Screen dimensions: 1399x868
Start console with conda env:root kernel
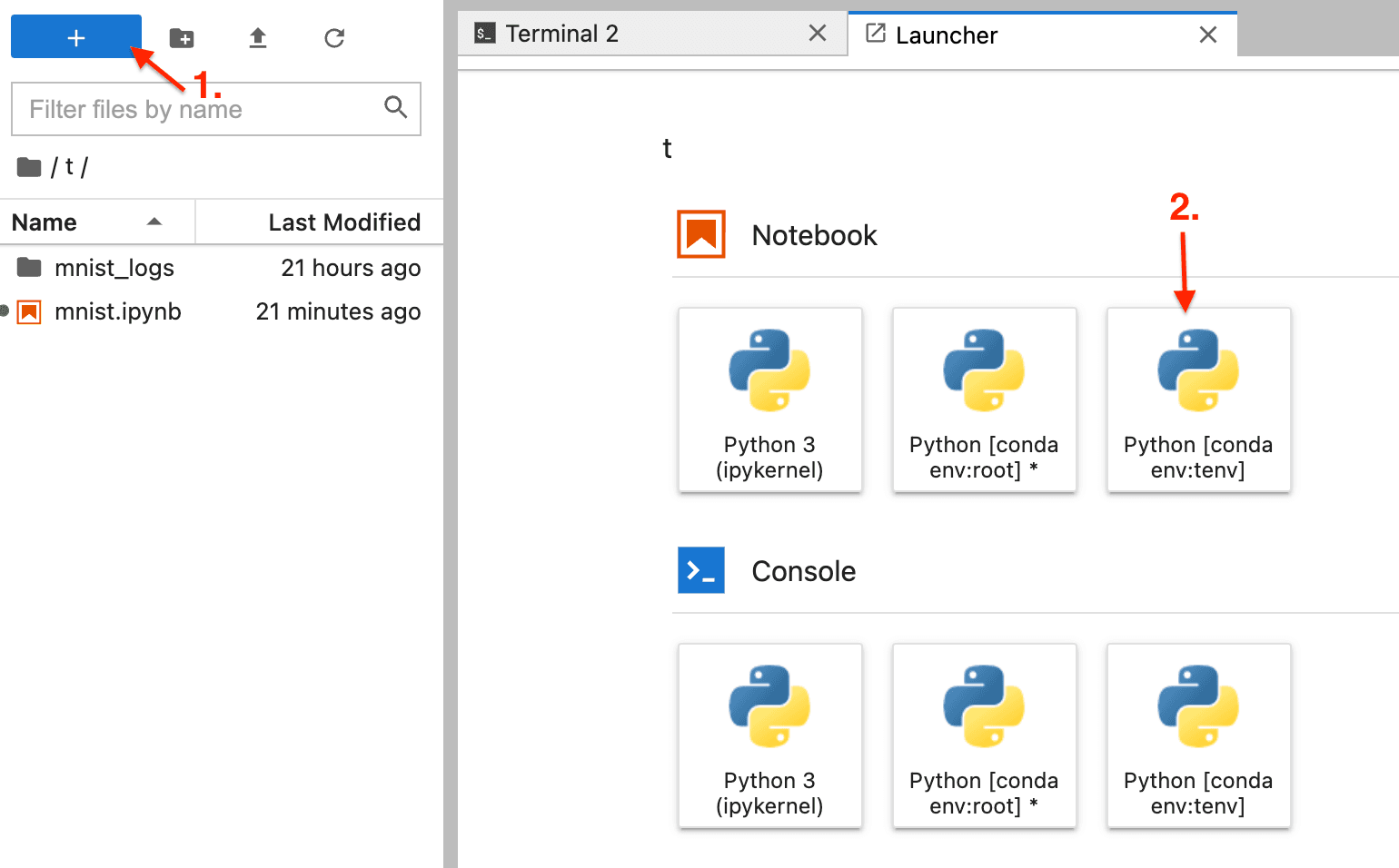984,735
